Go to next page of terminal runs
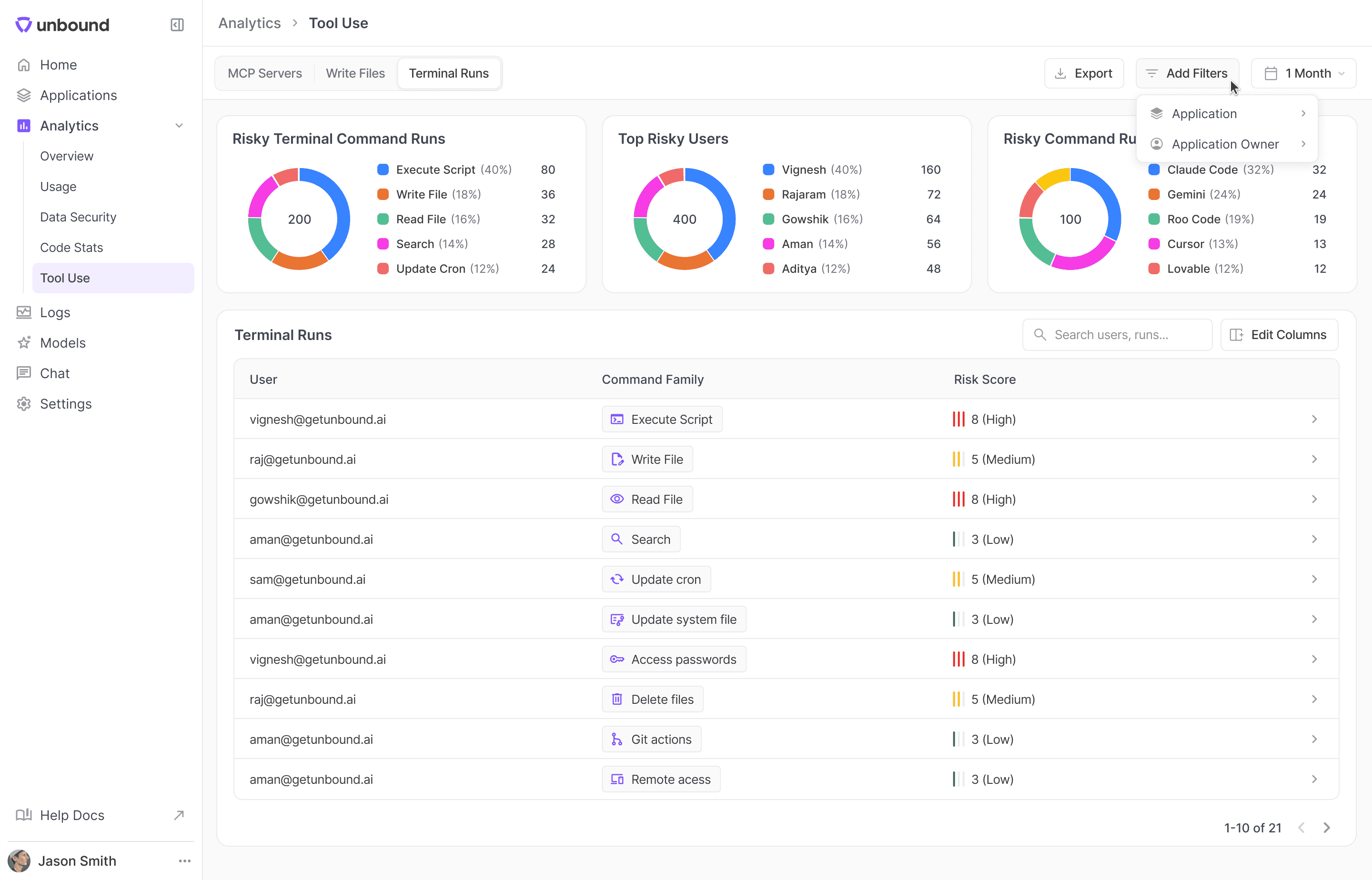1372x880 pixels. coord(1327,828)
